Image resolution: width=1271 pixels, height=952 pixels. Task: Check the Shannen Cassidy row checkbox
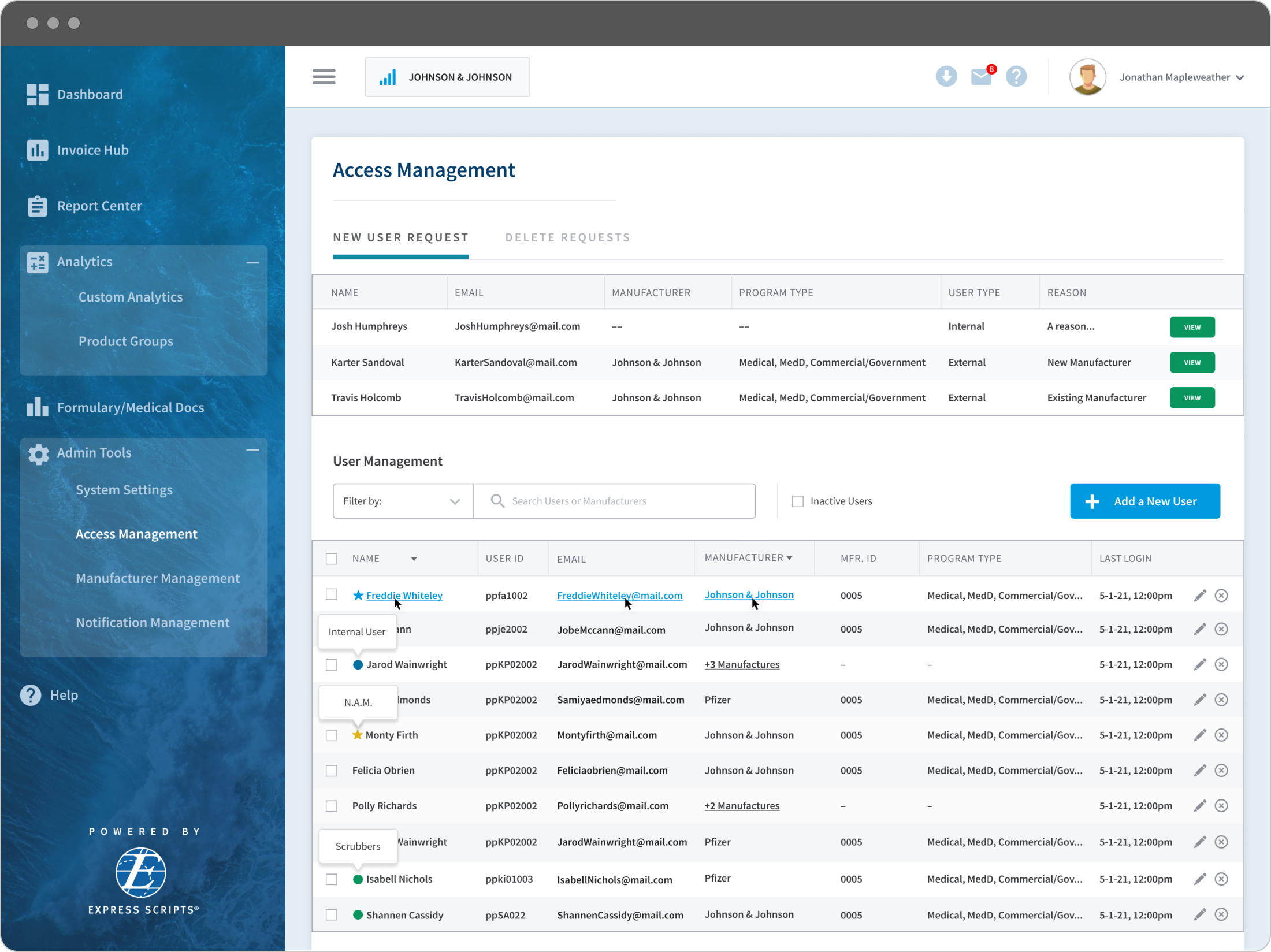tap(332, 915)
